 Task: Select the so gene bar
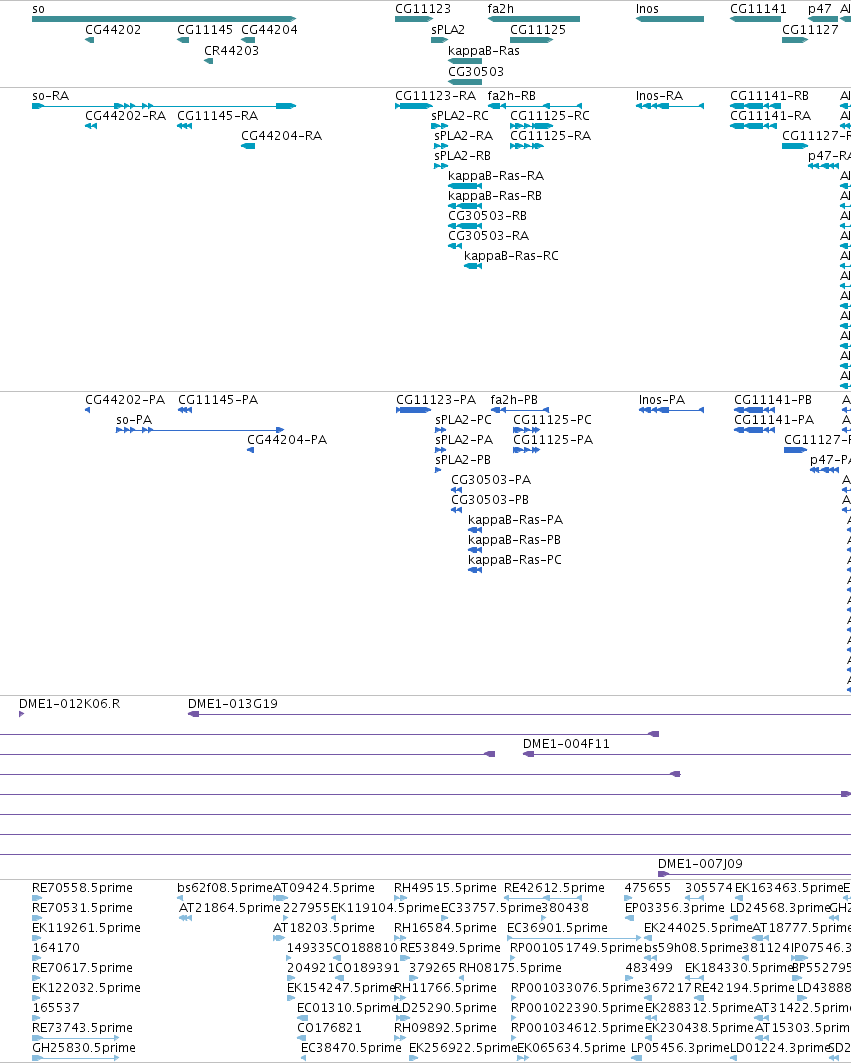164,19
